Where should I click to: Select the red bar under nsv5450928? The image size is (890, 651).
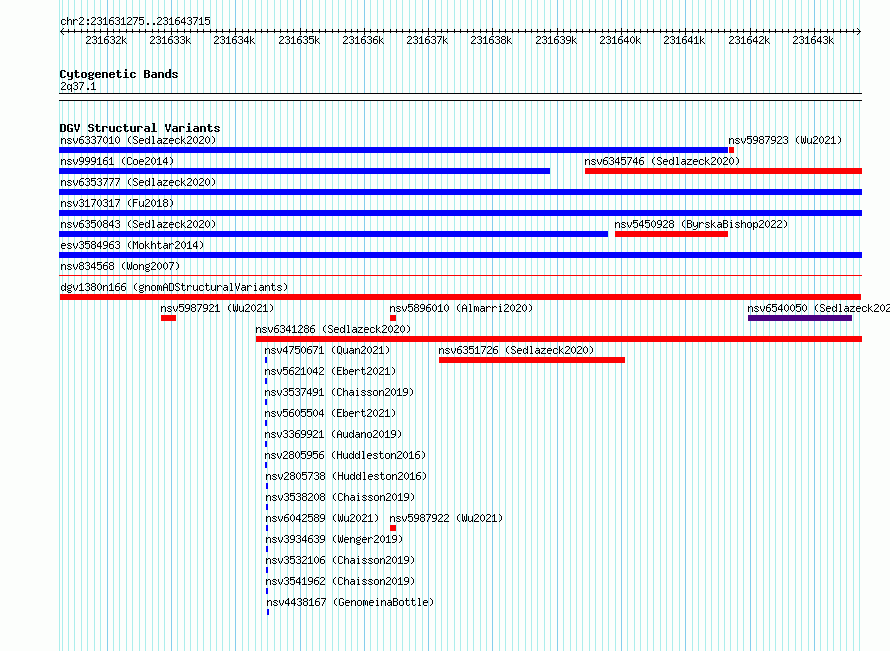671,234
